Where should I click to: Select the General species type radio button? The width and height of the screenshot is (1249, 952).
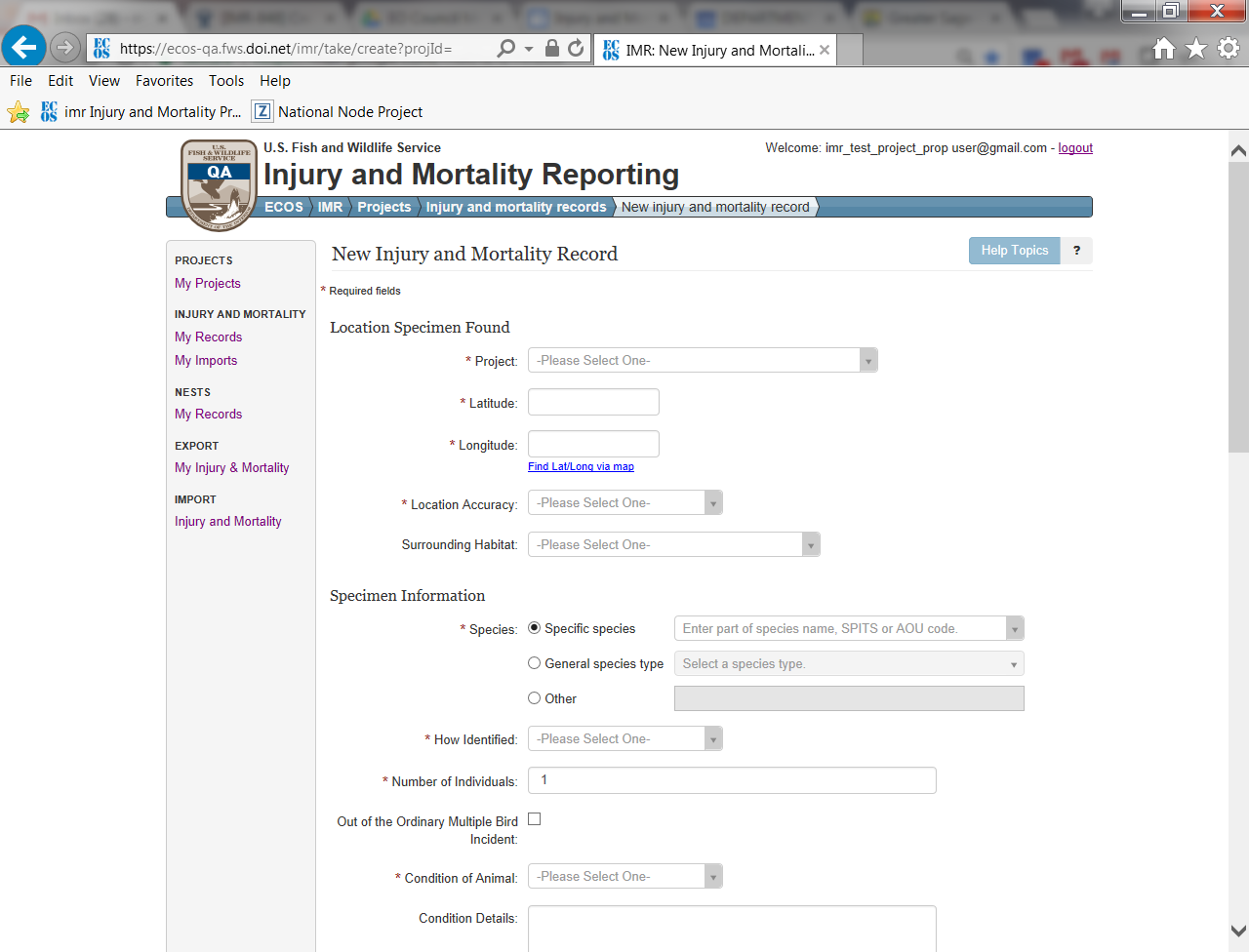point(534,663)
